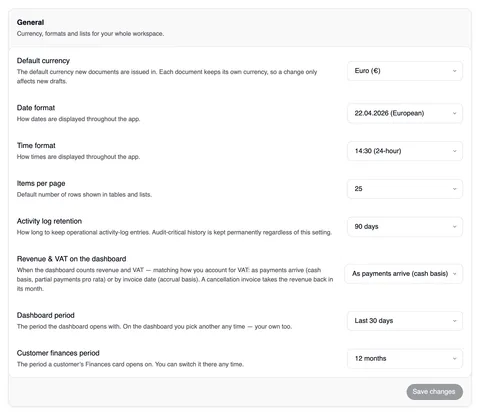The width and height of the screenshot is (480, 415).
Task: Click the description beginning 'The period a customer's Finances card opens on'
Action: (130, 364)
